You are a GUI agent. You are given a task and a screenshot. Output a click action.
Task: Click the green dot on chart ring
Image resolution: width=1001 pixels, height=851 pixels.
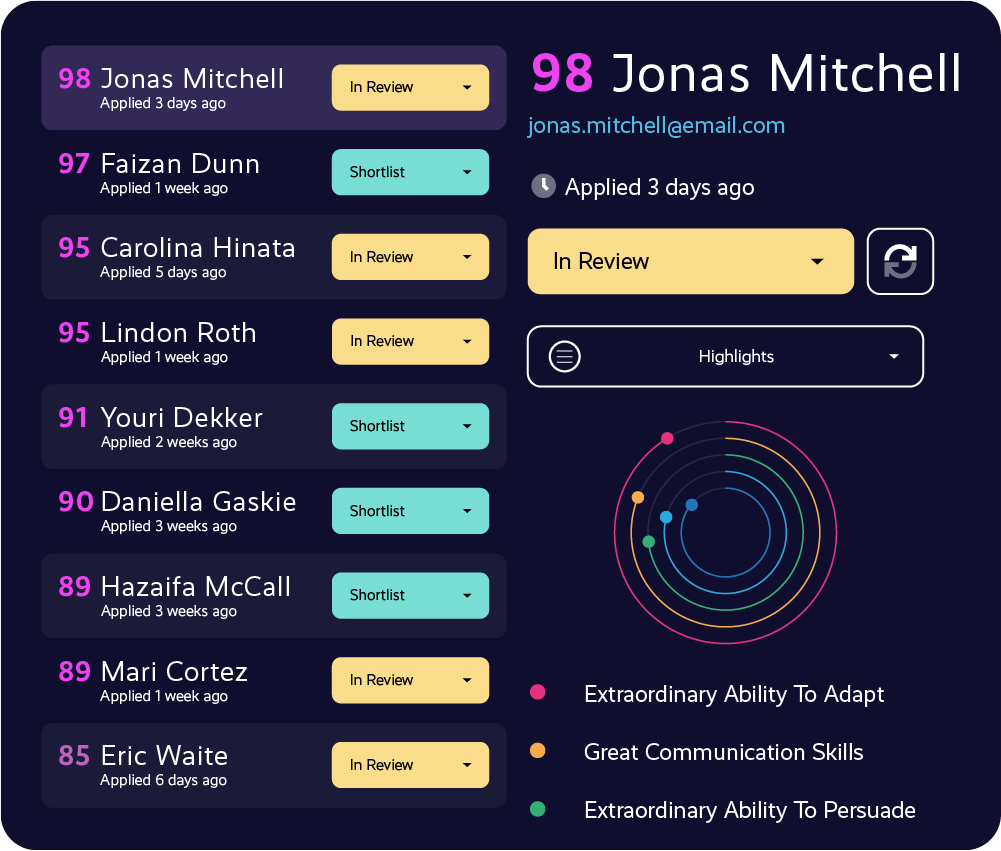649,542
